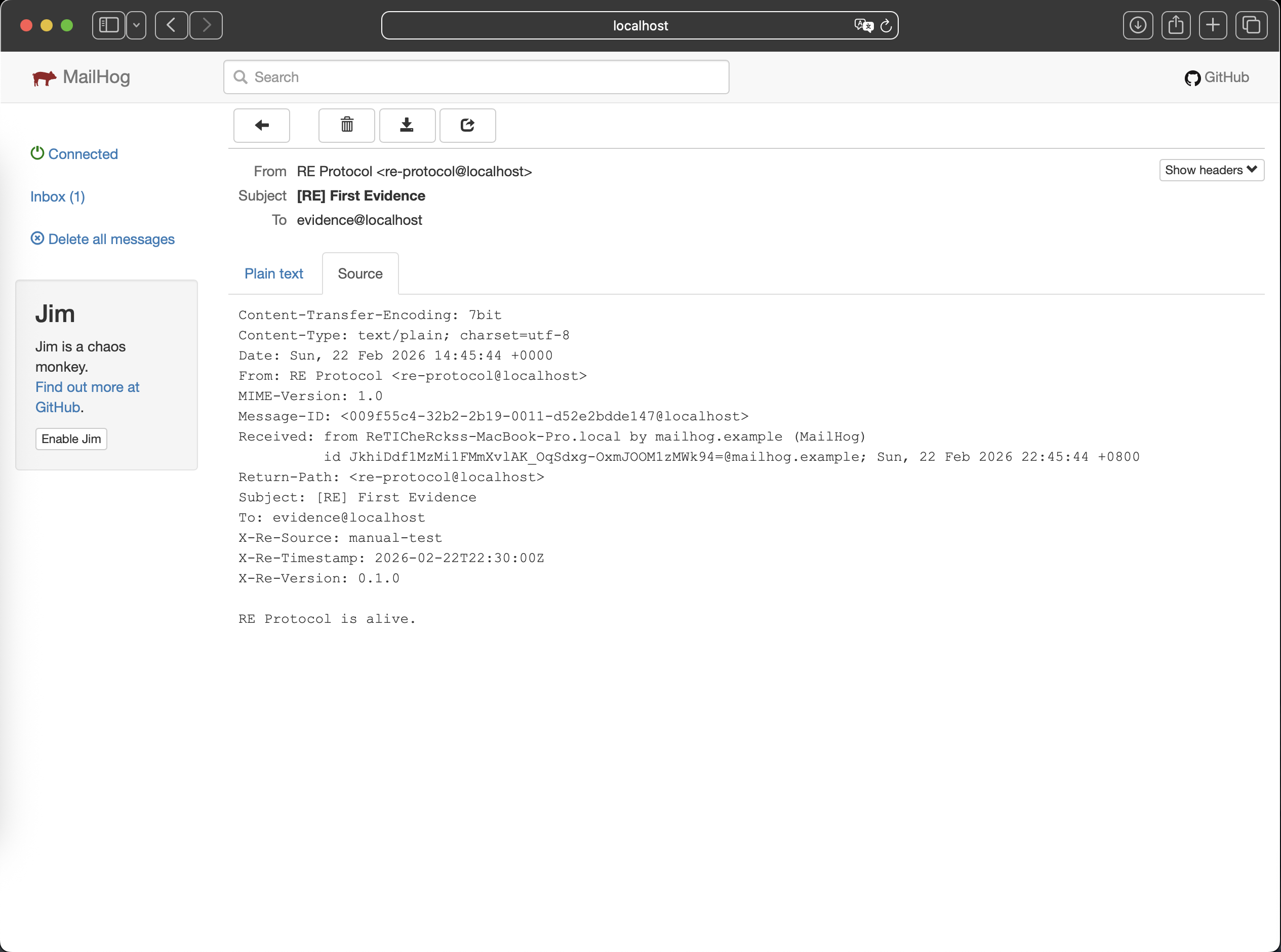The width and height of the screenshot is (1281, 952).
Task: Open sidebar options chevron dropdown
Action: coord(137,25)
